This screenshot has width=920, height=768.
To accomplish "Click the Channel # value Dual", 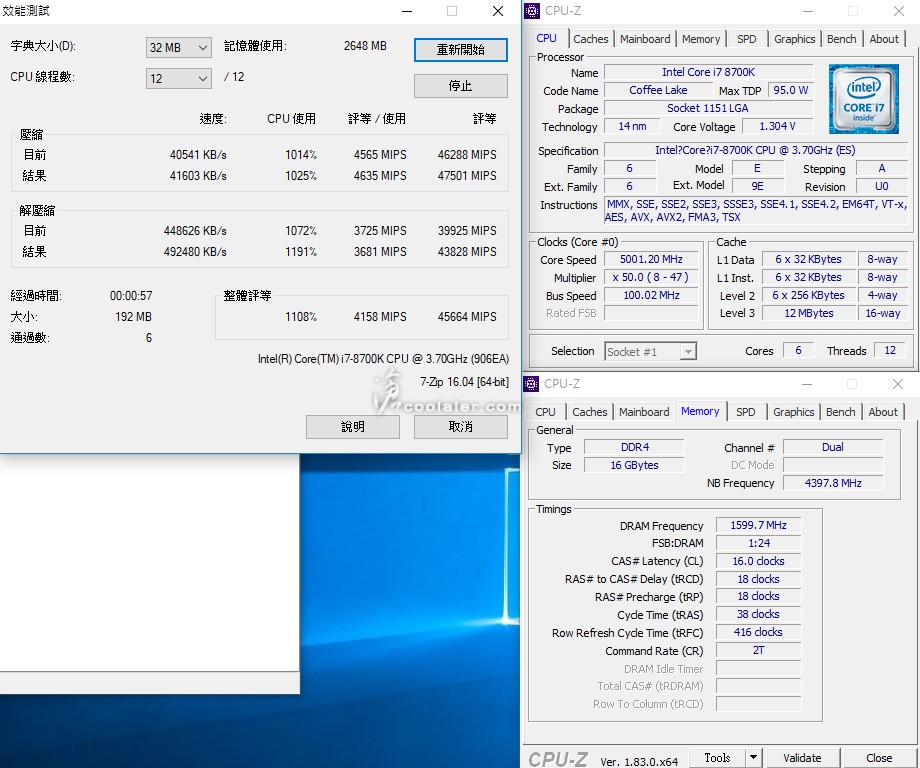I will point(833,447).
